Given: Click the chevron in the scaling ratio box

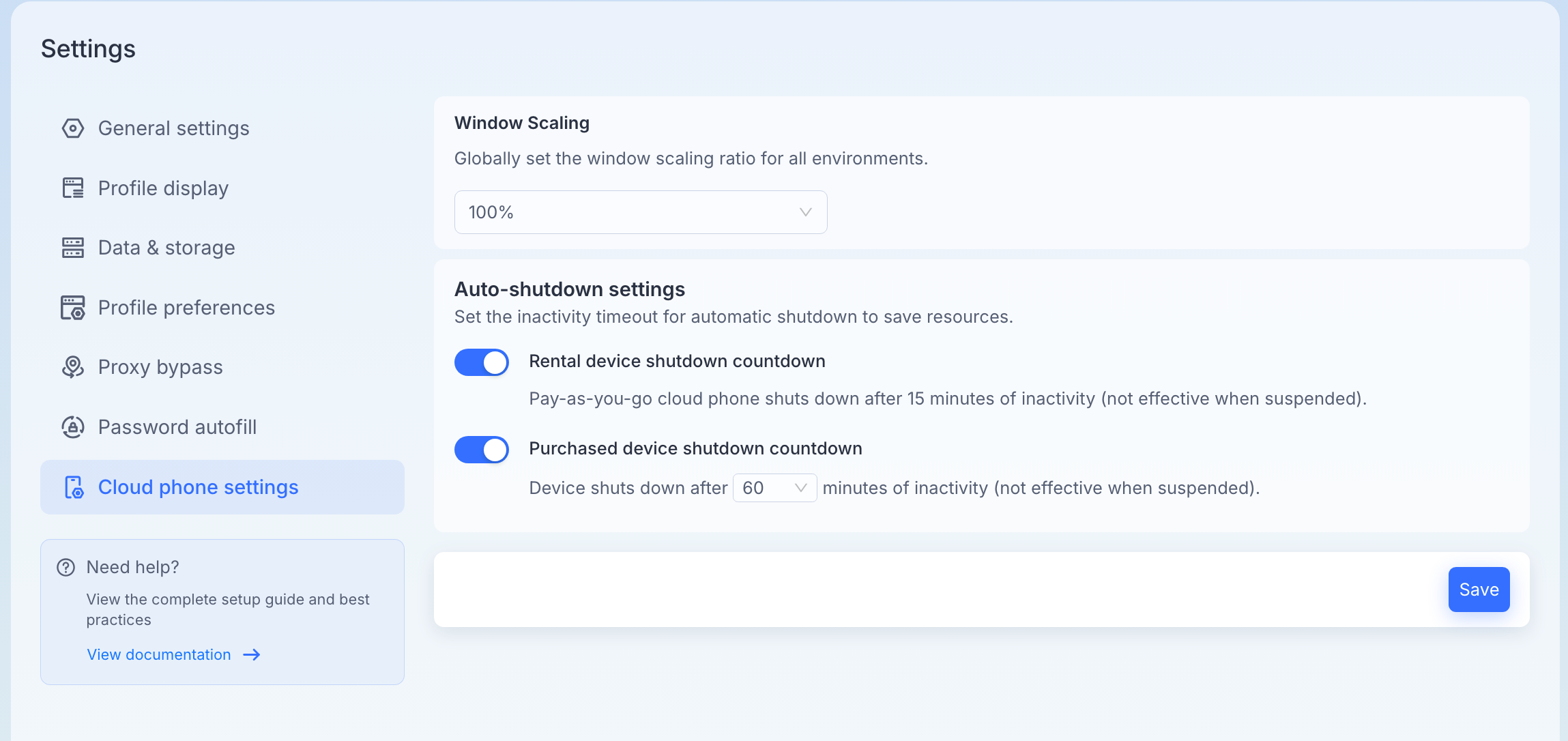Looking at the screenshot, I should [806, 212].
